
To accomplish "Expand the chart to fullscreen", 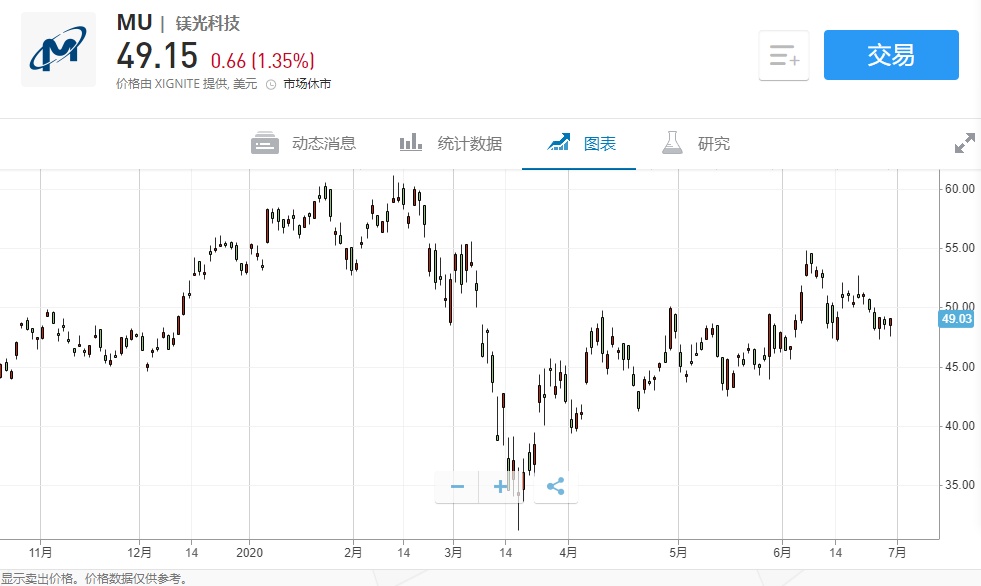I will 964,144.
